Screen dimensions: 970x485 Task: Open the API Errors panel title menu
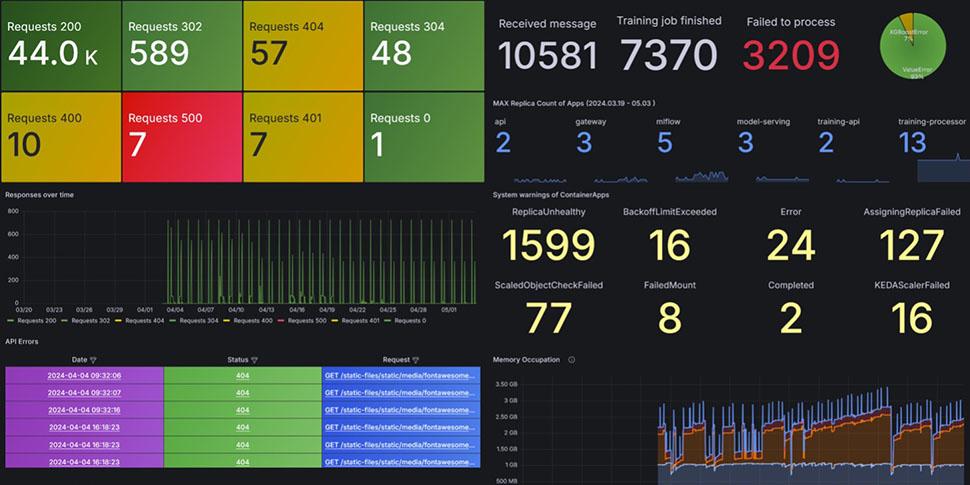click(x=23, y=342)
